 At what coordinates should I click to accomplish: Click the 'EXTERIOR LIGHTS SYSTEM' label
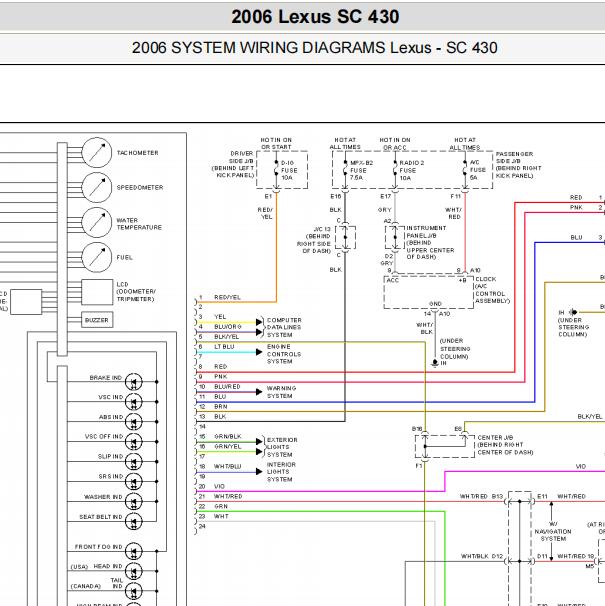click(282, 447)
